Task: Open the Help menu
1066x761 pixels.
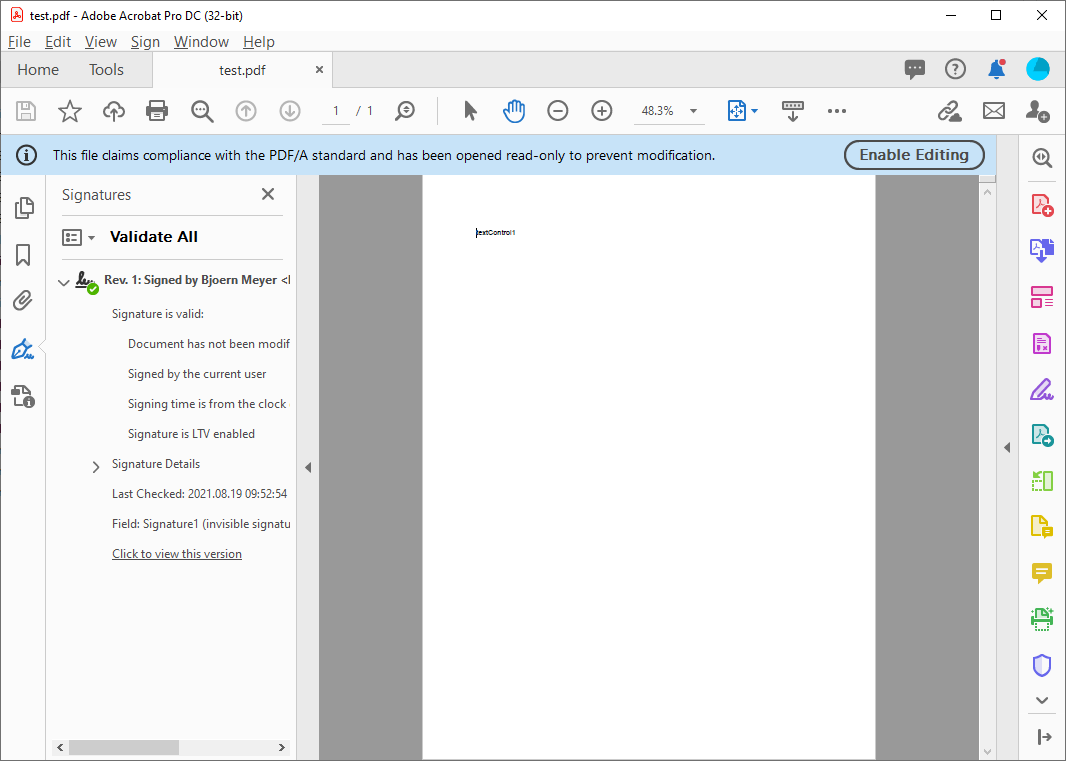Action: pyautogui.click(x=259, y=42)
